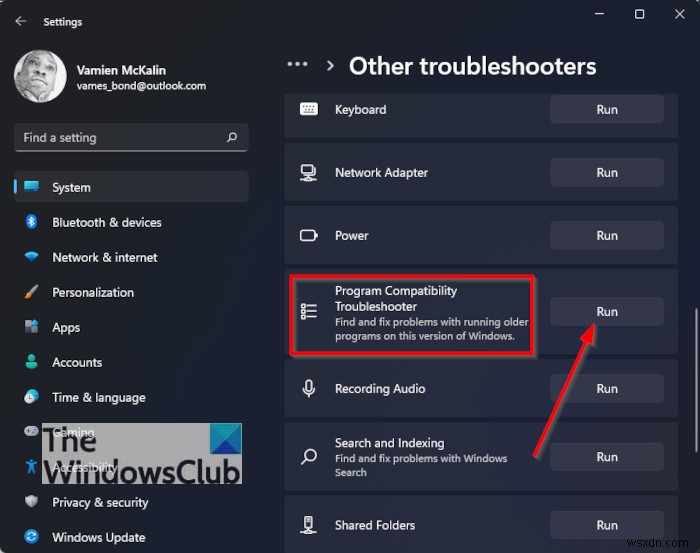Maximize the Settings window
Viewport: 700px width, 553px height.
(x=639, y=14)
